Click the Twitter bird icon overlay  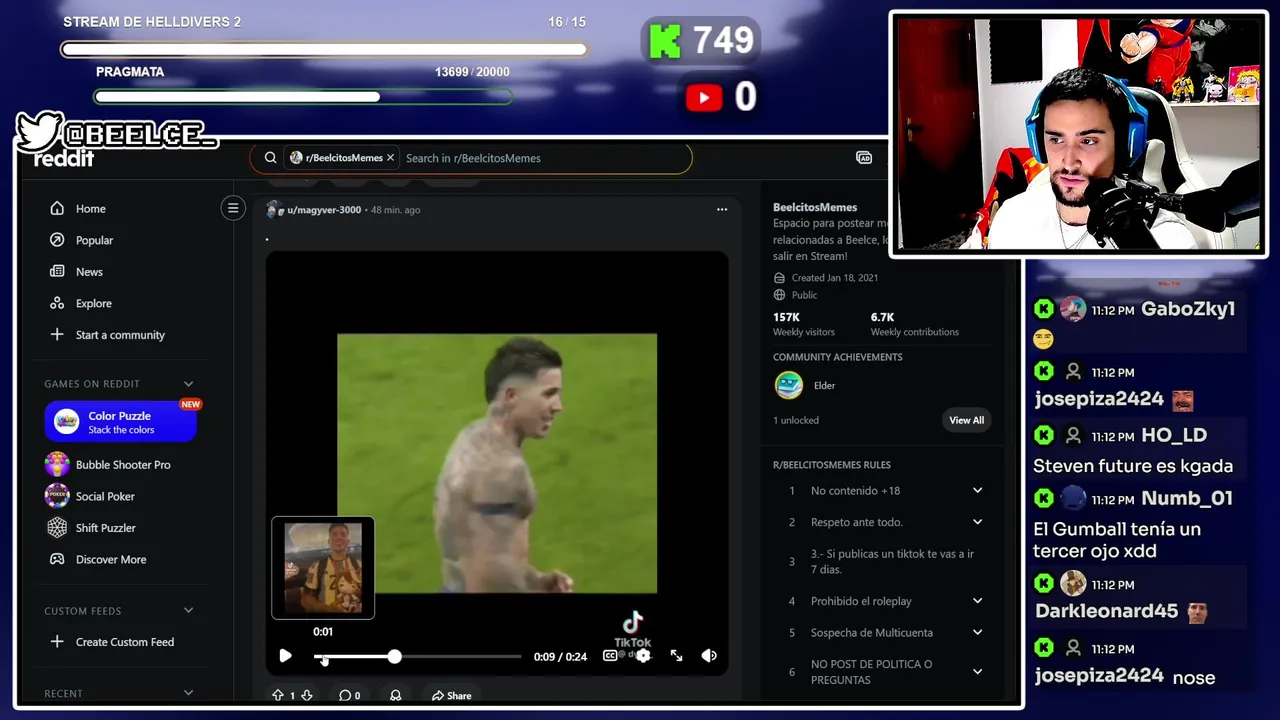40,133
